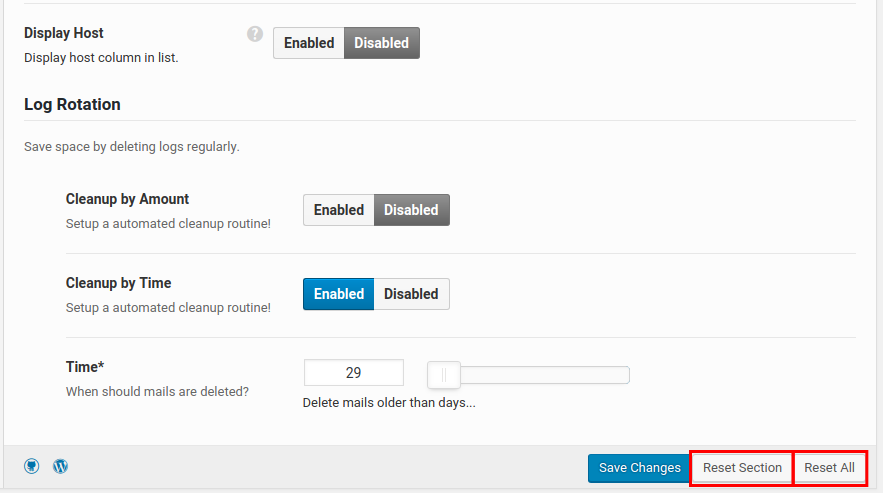This screenshot has height=493, width=883.
Task: Click the Log Rotation section heading
Action: pos(72,104)
